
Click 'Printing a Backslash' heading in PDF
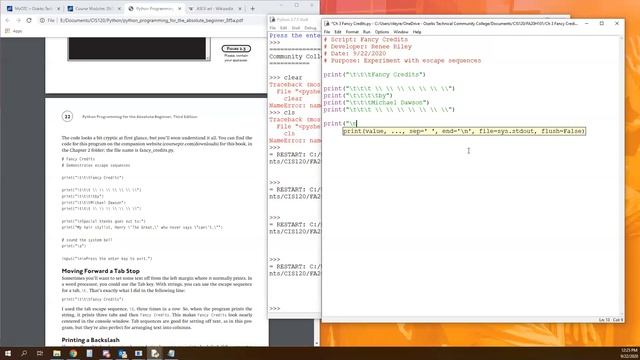pos(91,340)
